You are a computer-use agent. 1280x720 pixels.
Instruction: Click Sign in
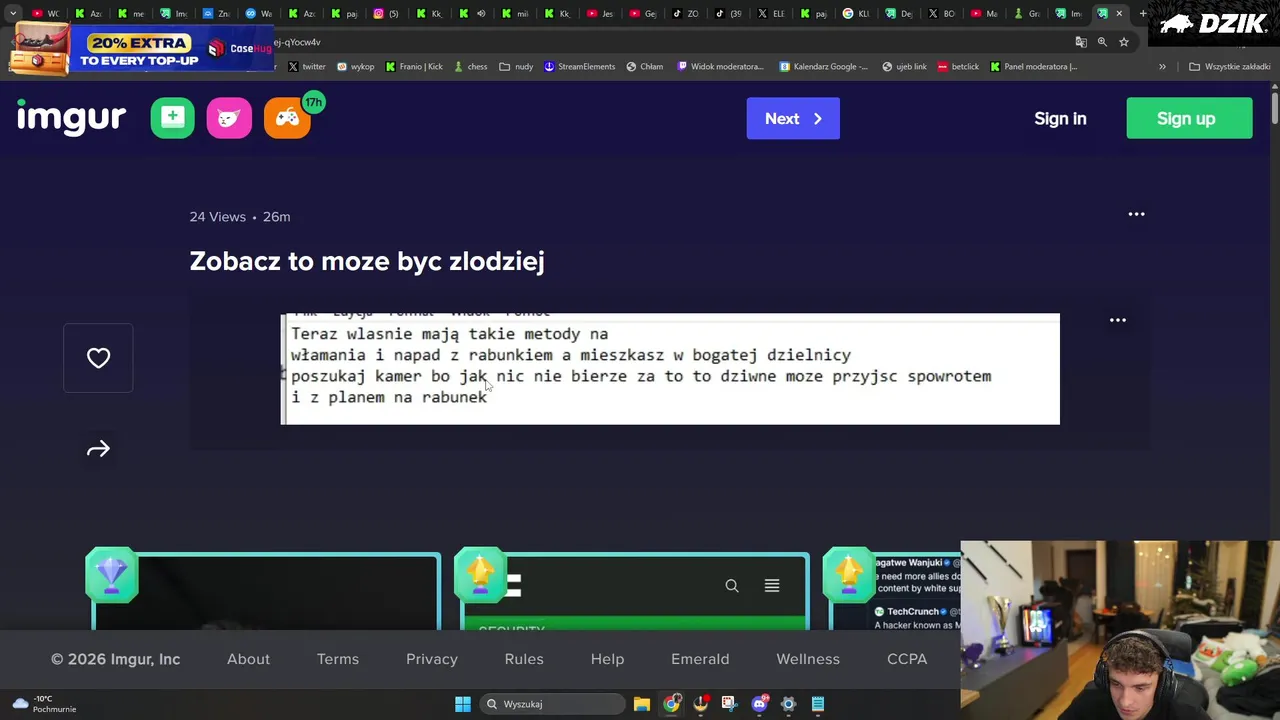click(x=1060, y=118)
